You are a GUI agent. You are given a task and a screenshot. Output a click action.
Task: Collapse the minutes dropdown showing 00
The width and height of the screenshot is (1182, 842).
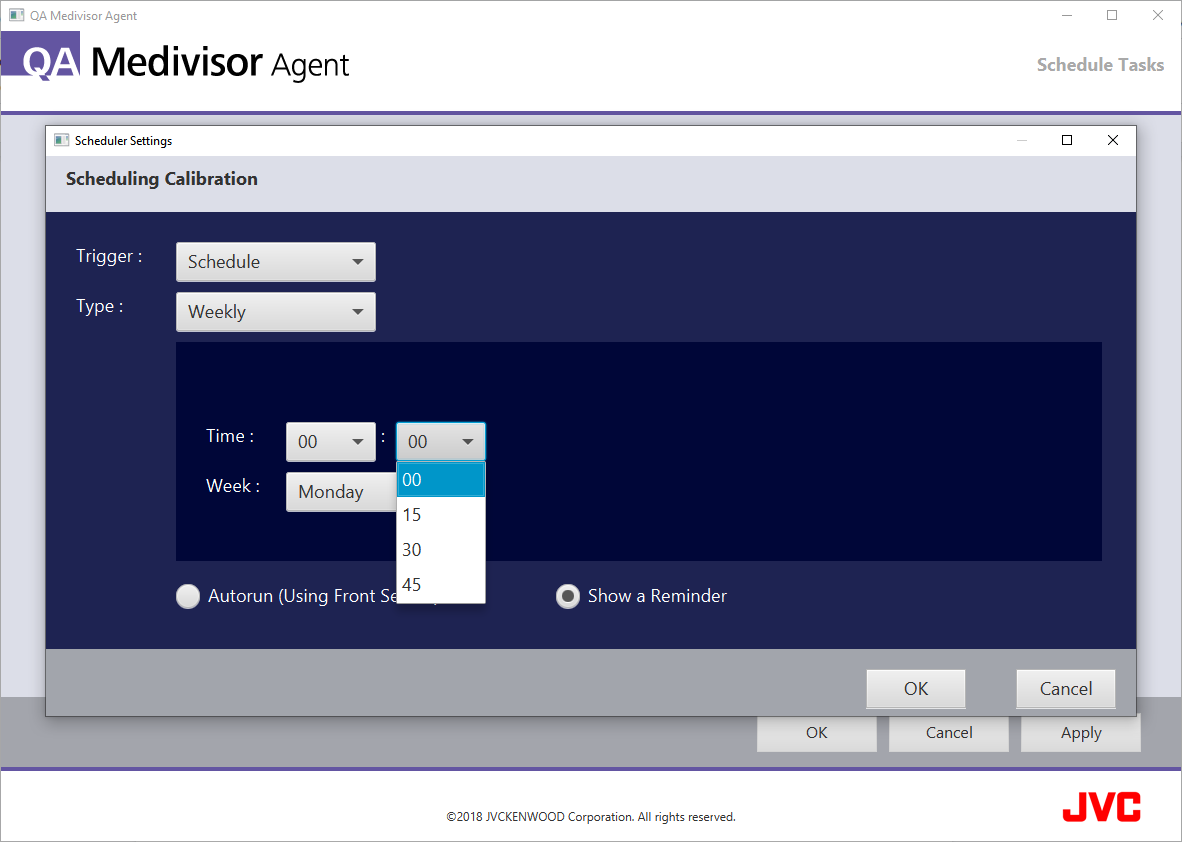tap(441, 442)
